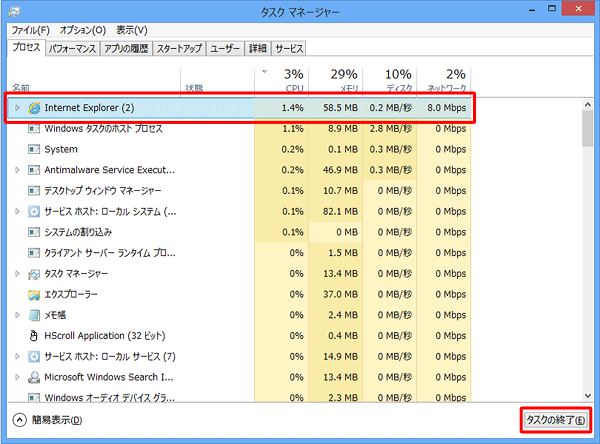
Task: Click the タスク マネージャー process icon
Action: tap(34, 274)
